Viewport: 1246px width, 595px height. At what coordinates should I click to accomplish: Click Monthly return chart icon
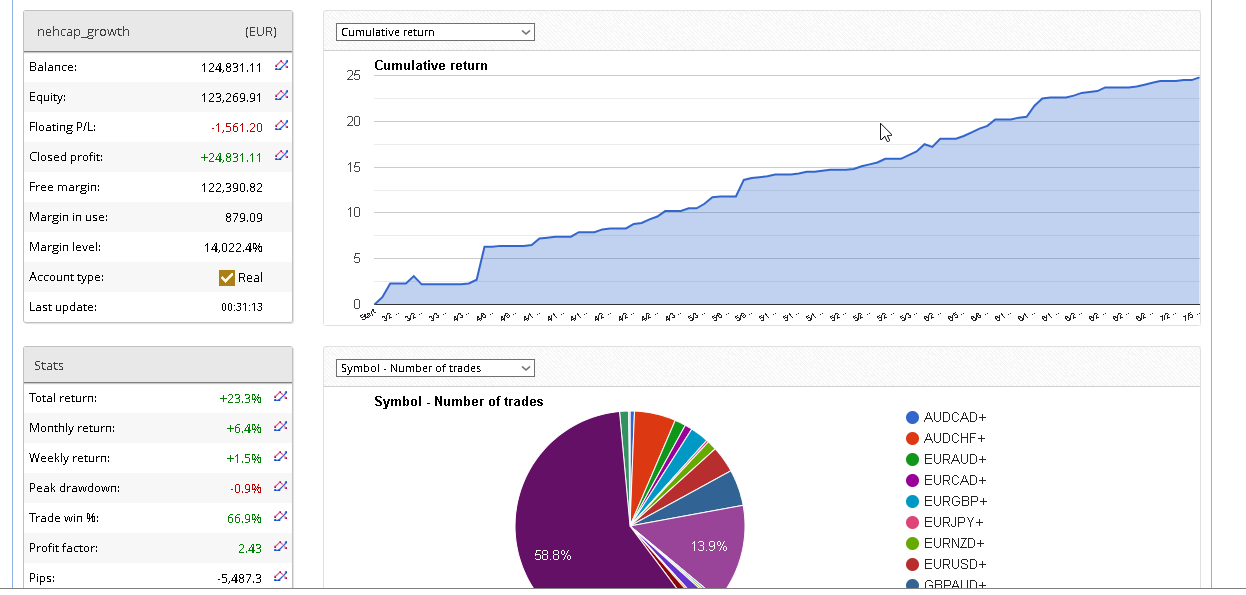click(281, 427)
